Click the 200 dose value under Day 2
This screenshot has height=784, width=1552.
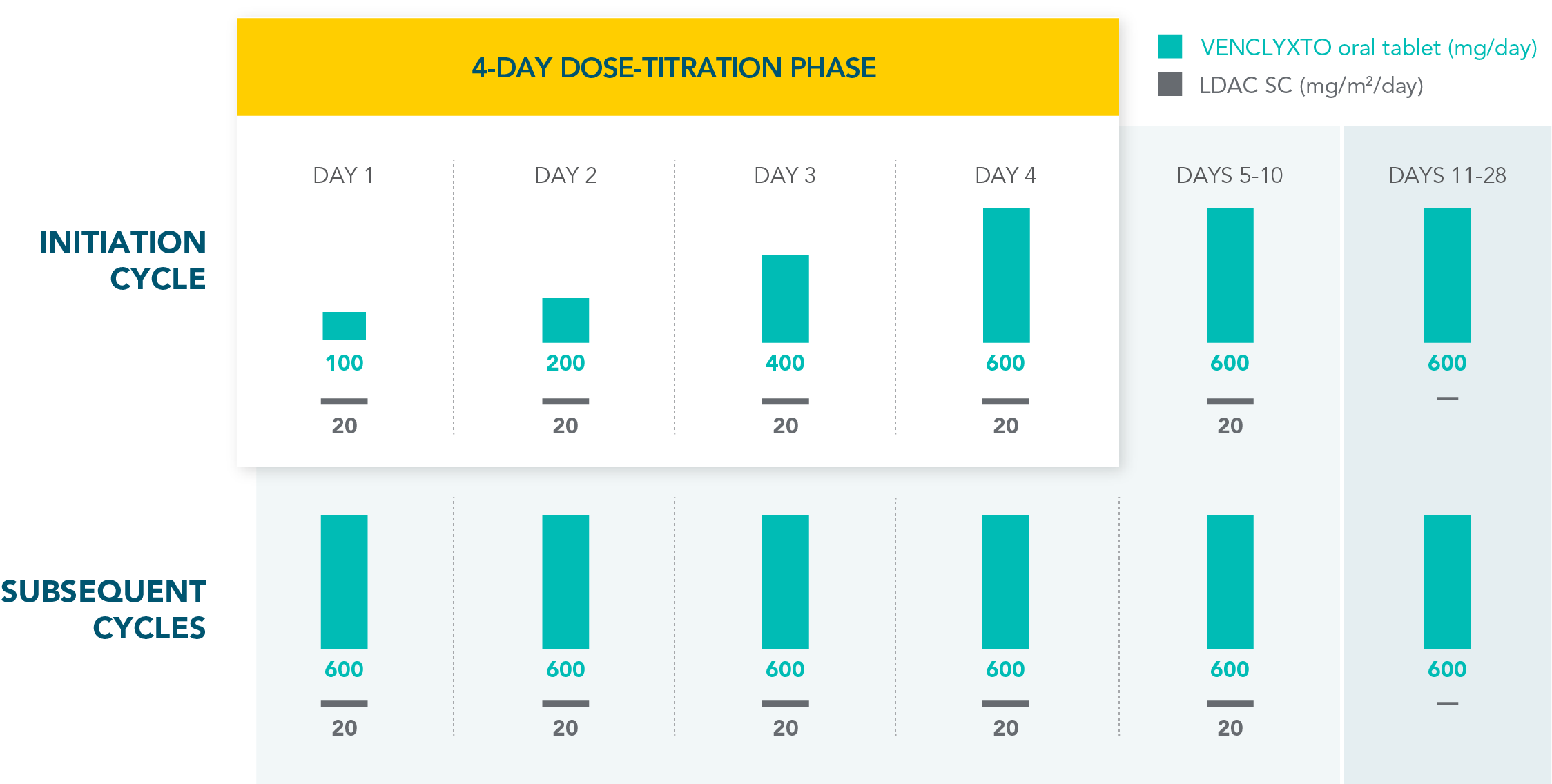click(x=565, y=363)
